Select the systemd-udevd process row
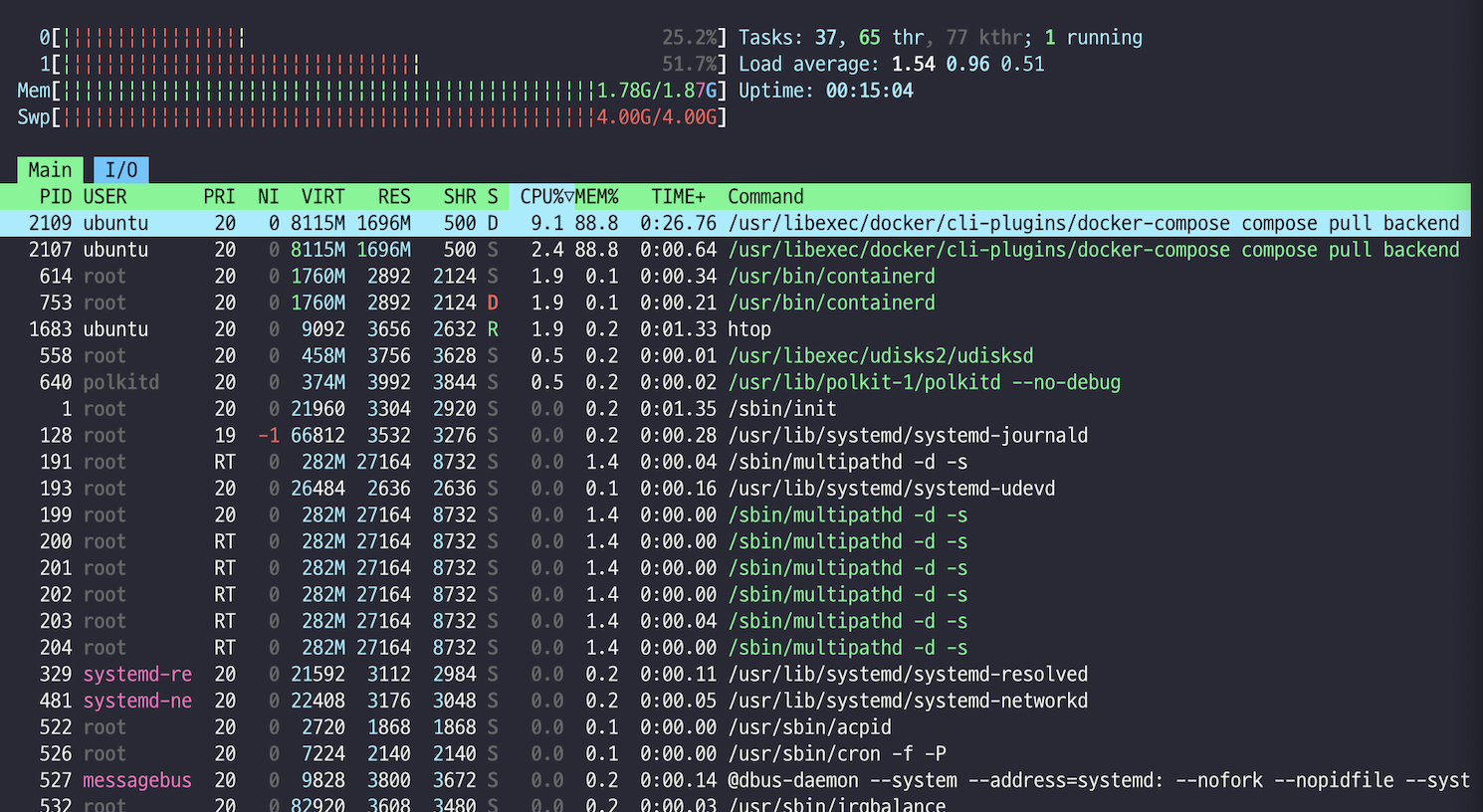This screenshot has height=812, width=1483. pyautogui.click(x=736, y=489)
